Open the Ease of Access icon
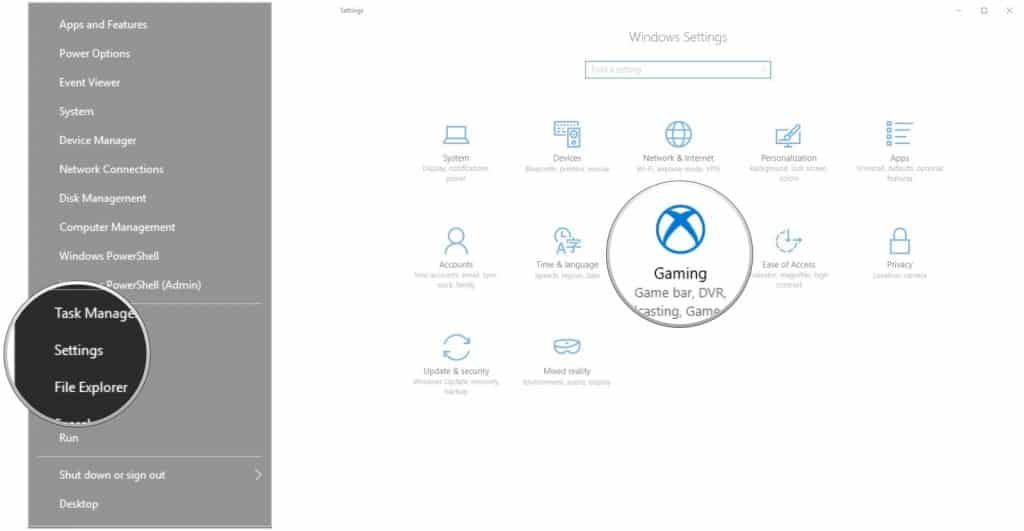 click(x=788, y=240)
